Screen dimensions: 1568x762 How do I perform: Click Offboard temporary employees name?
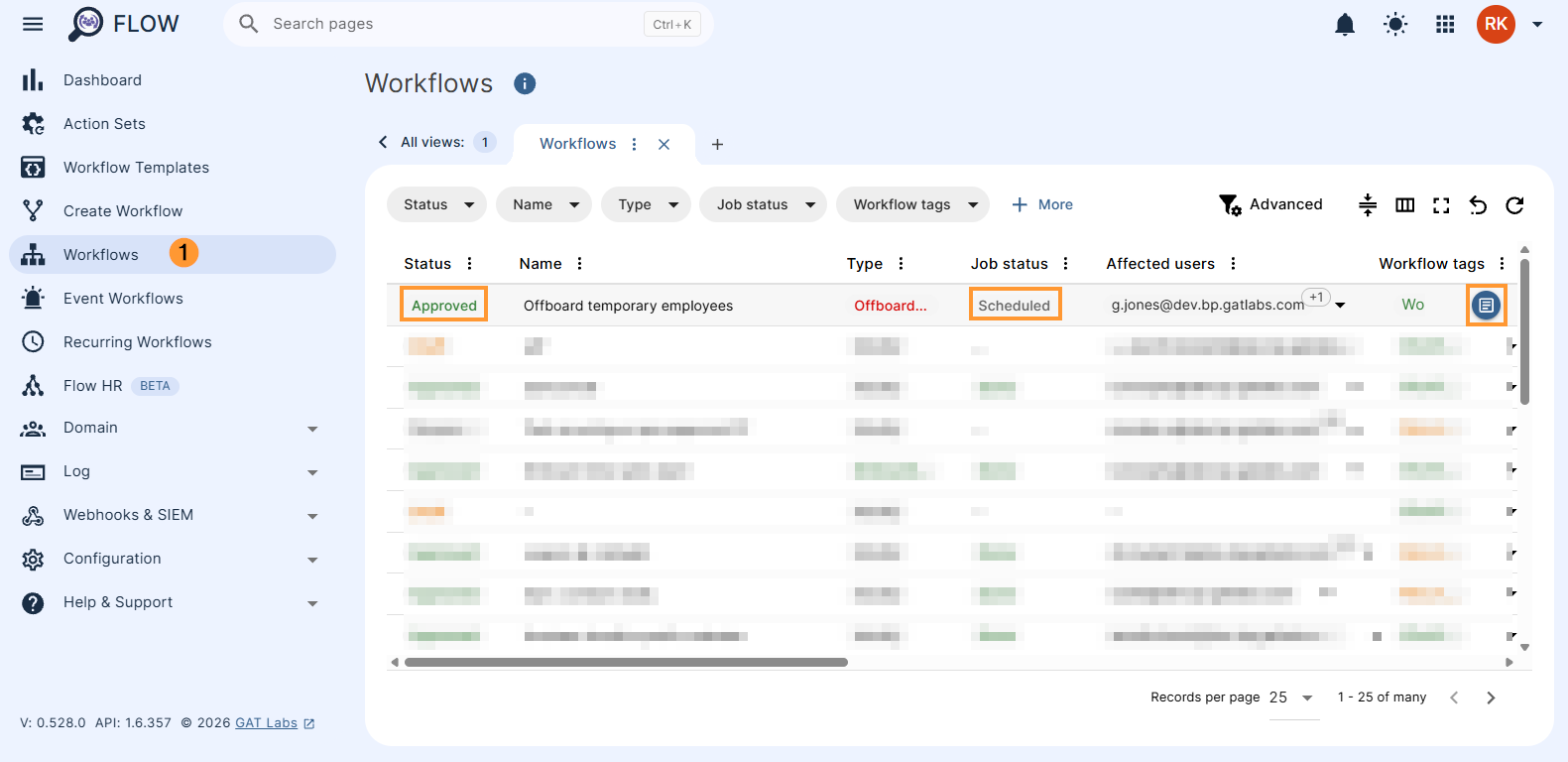[x=628, y=306]
